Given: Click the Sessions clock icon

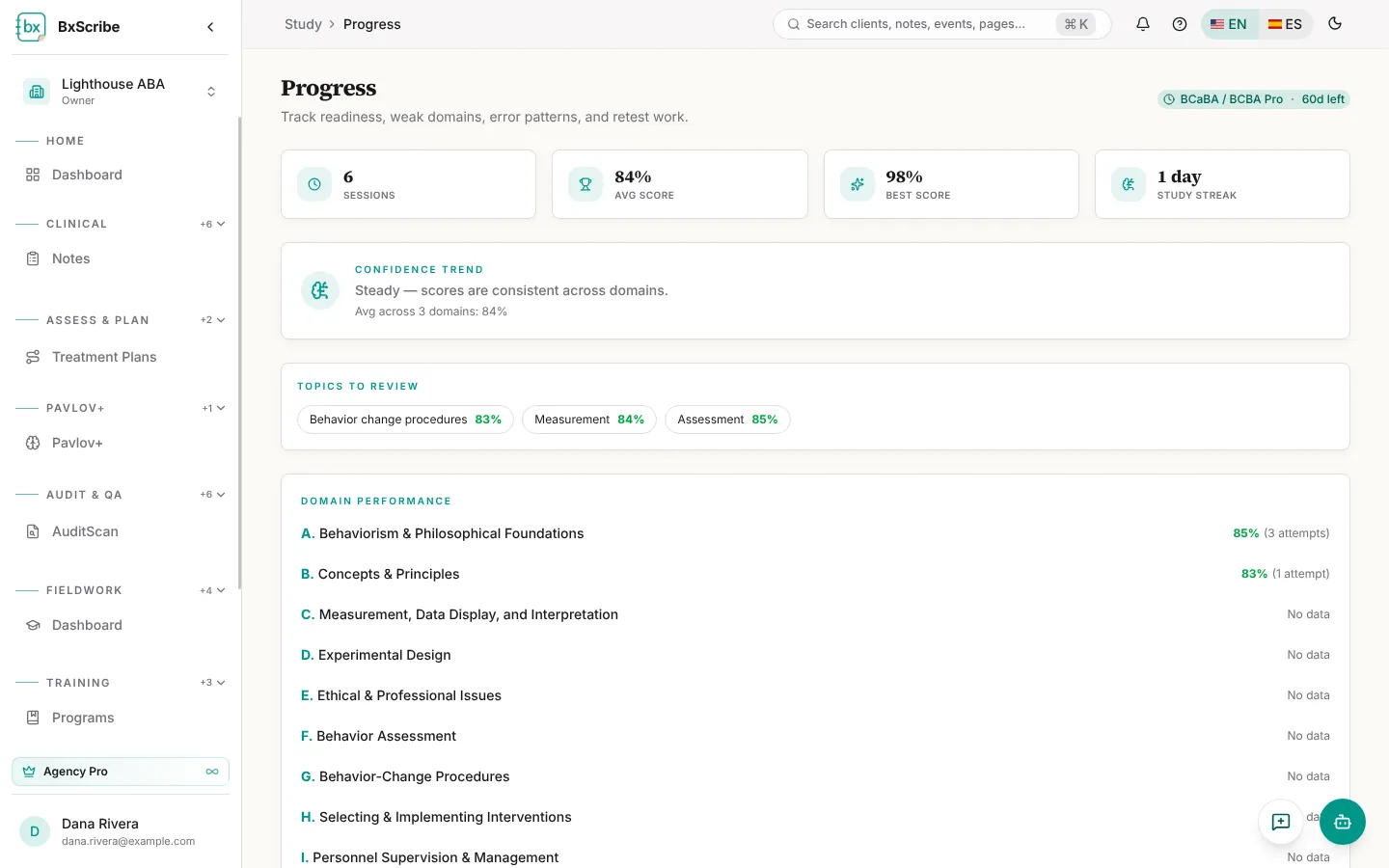Looking at the screenshot, I should [x=314, y=184].
